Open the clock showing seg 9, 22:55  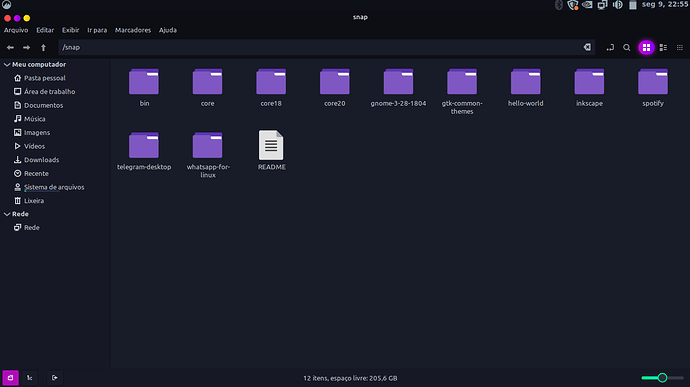(664, 4)
